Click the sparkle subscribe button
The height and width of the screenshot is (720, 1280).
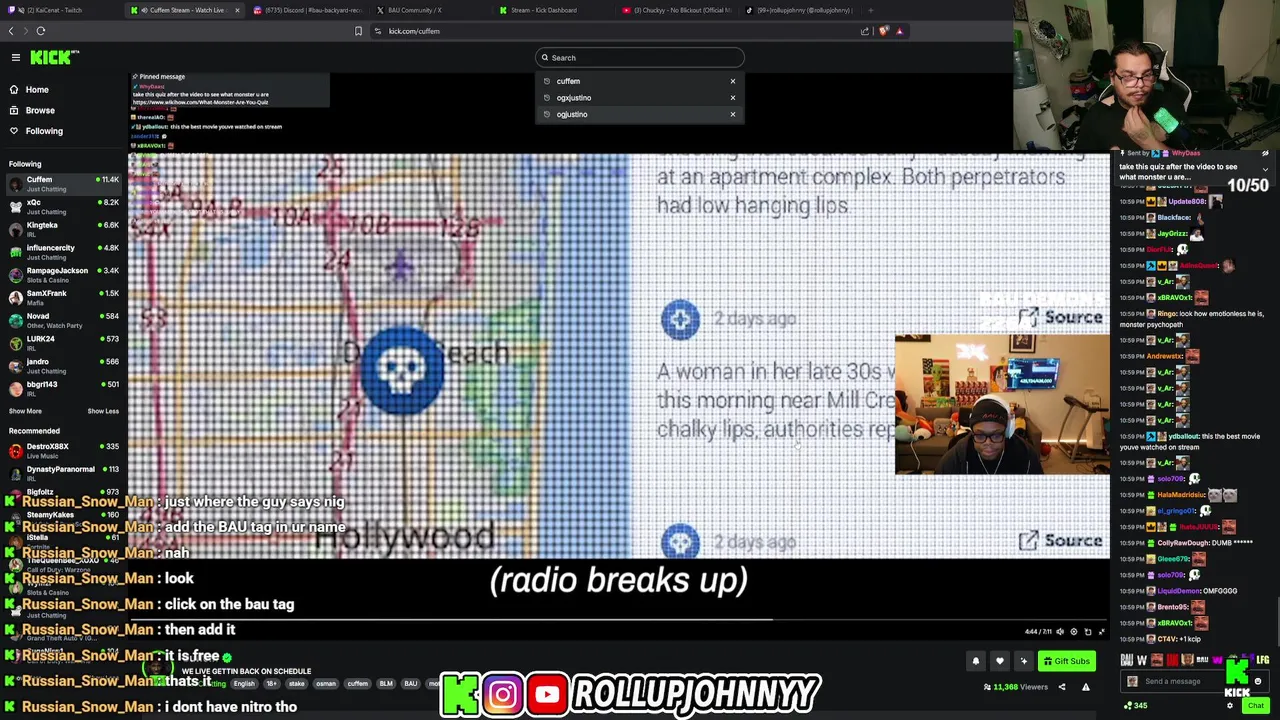point(1023,661)
